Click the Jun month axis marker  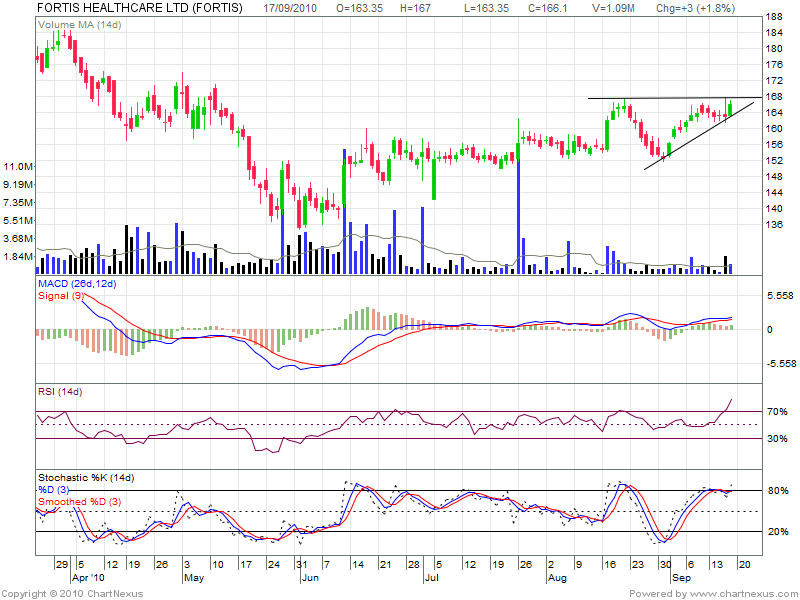(x=311, y=578)
